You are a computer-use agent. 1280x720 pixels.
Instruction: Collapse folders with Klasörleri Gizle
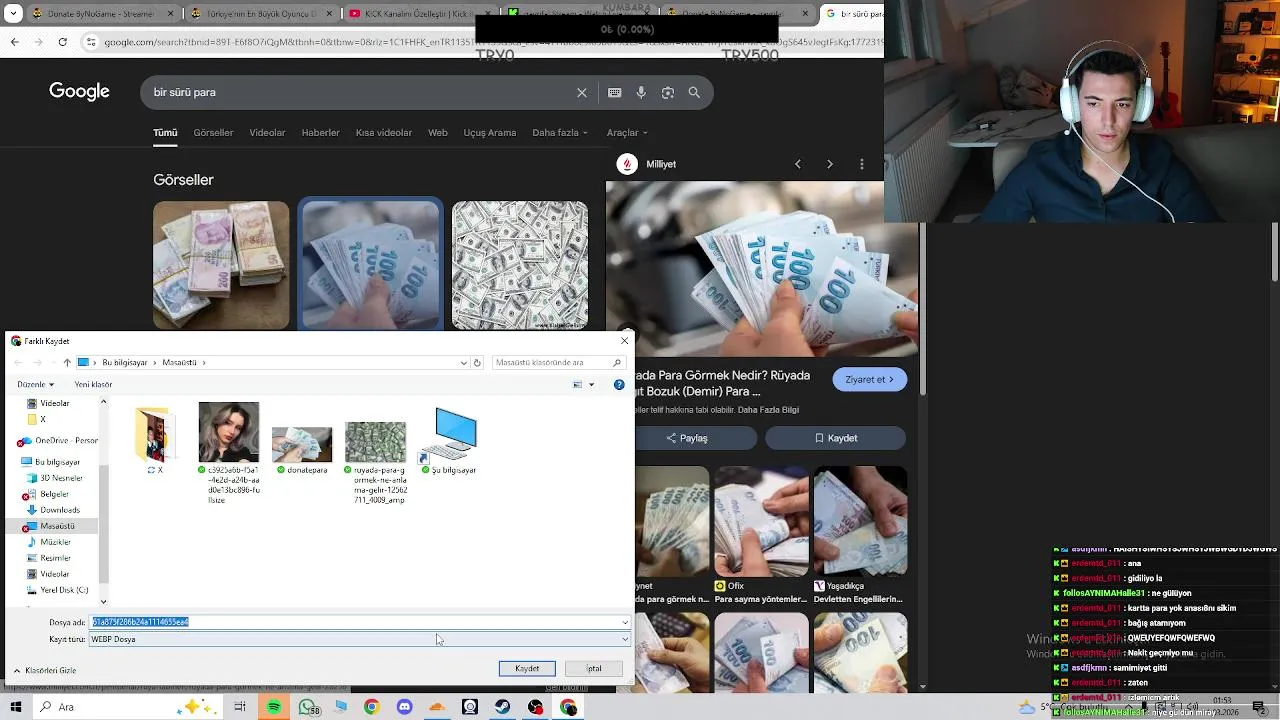44,670
